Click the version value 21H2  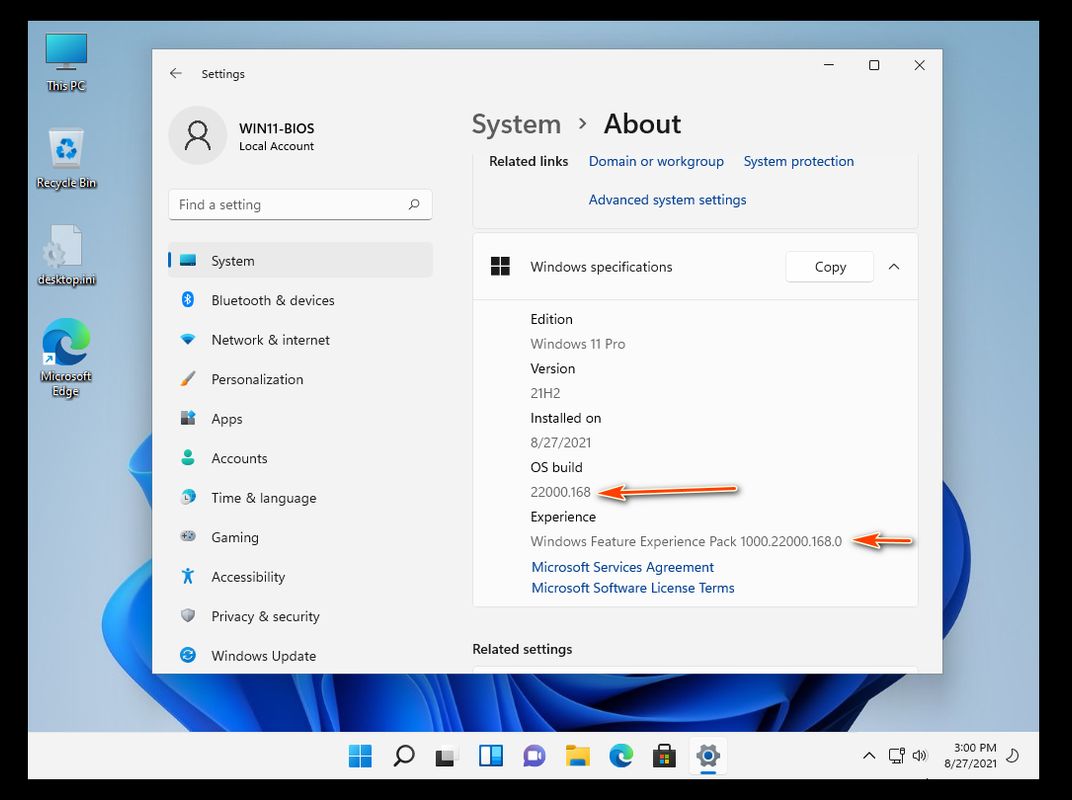tap(546, 393)
